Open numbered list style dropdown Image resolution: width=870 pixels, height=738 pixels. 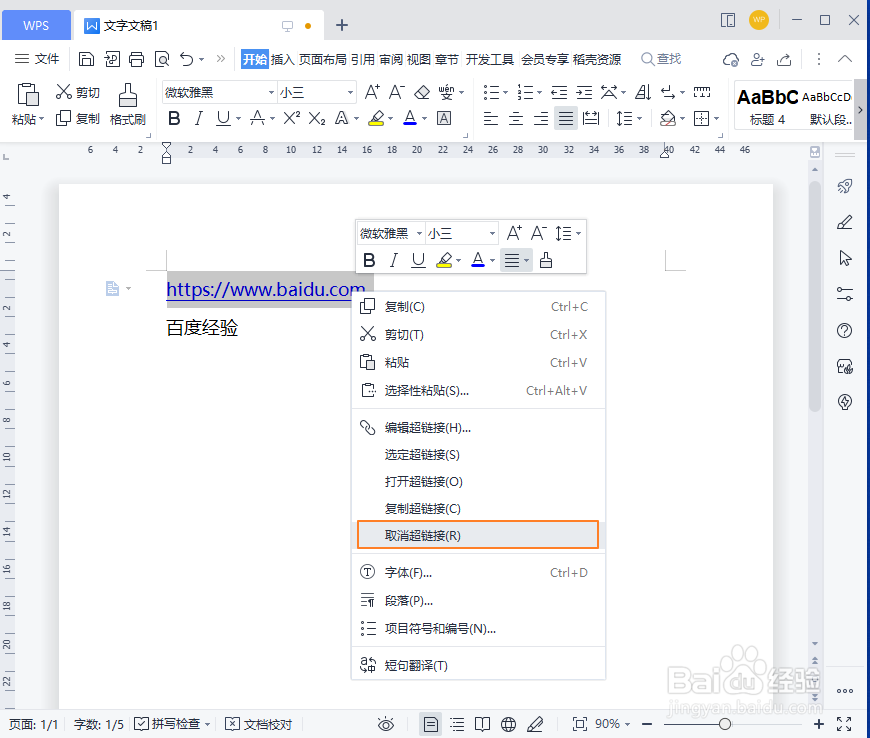tap(539, 92)
